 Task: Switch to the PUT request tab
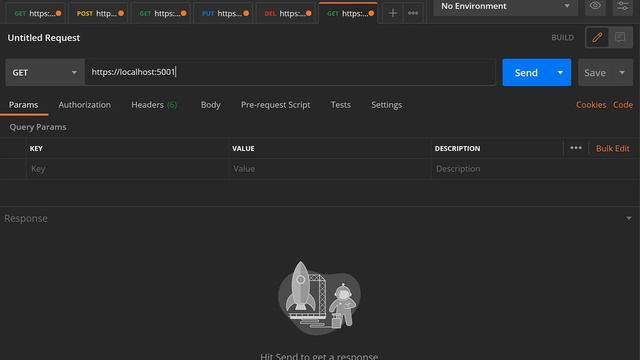point(224,13)
